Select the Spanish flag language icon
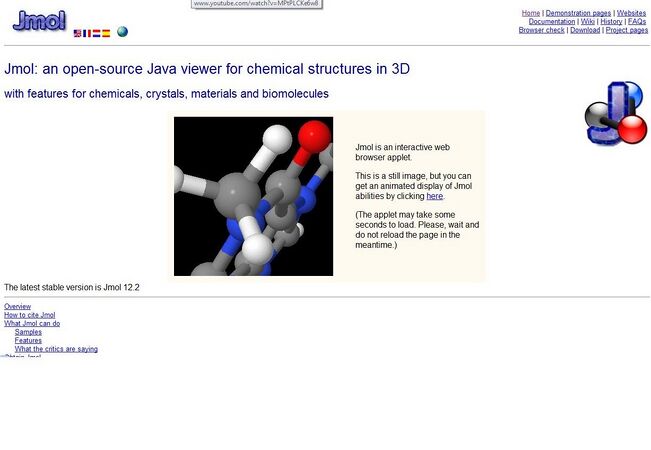 (x=106, y=33)
